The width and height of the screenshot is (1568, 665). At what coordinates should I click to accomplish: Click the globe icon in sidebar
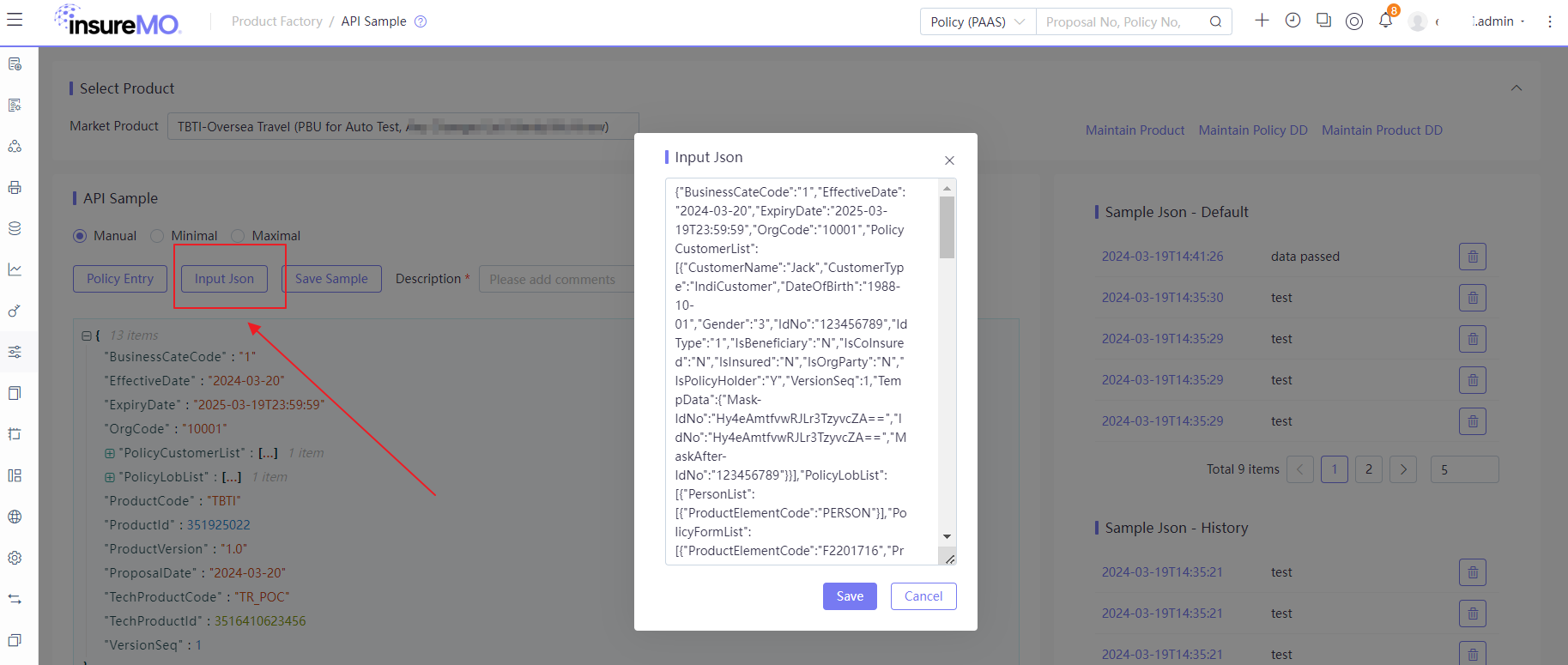15,517
